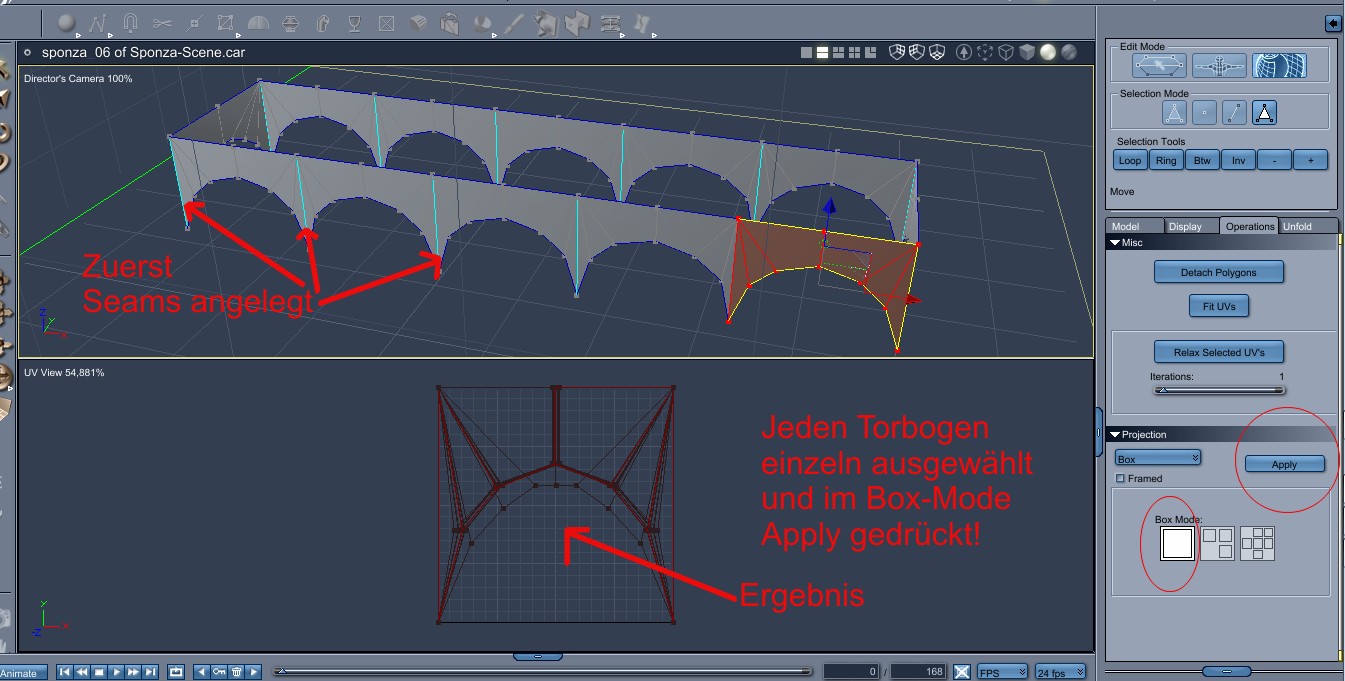Select the goblet lathe tool
The height and width of the screenshot is (681, 1345).
(355, 22)
